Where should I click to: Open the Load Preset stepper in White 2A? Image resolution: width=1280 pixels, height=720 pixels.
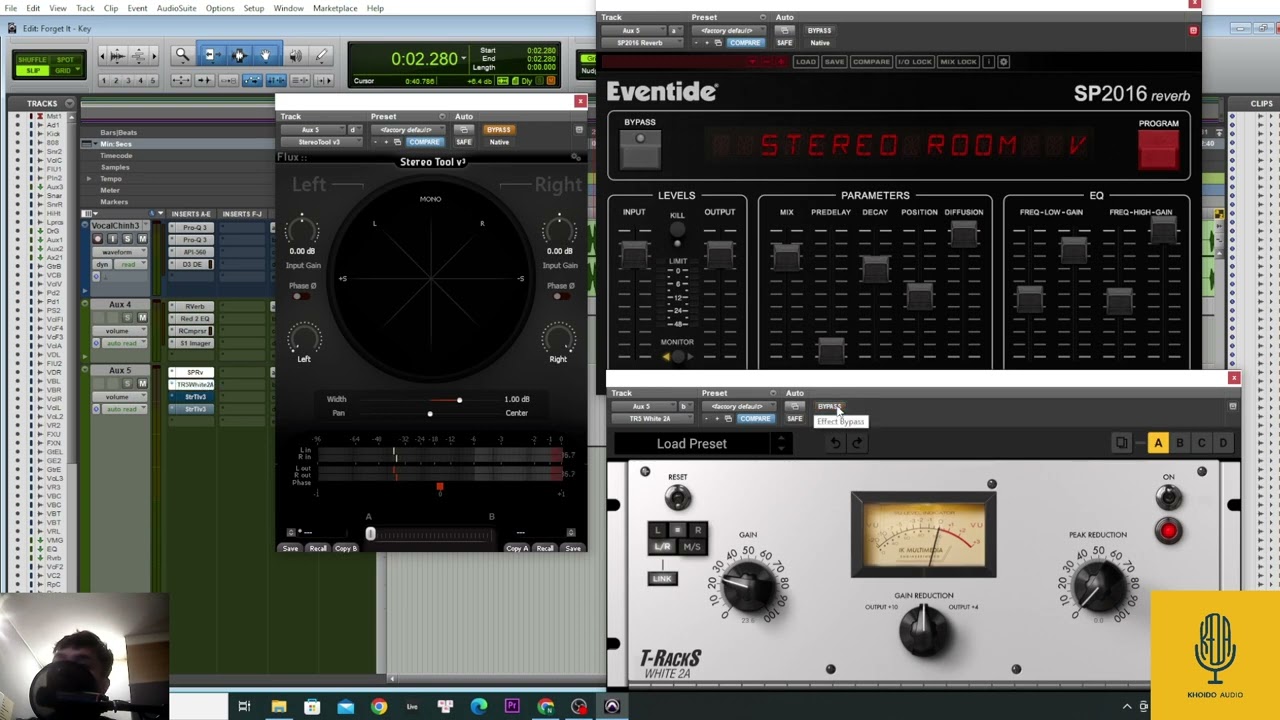click(781, 444)
